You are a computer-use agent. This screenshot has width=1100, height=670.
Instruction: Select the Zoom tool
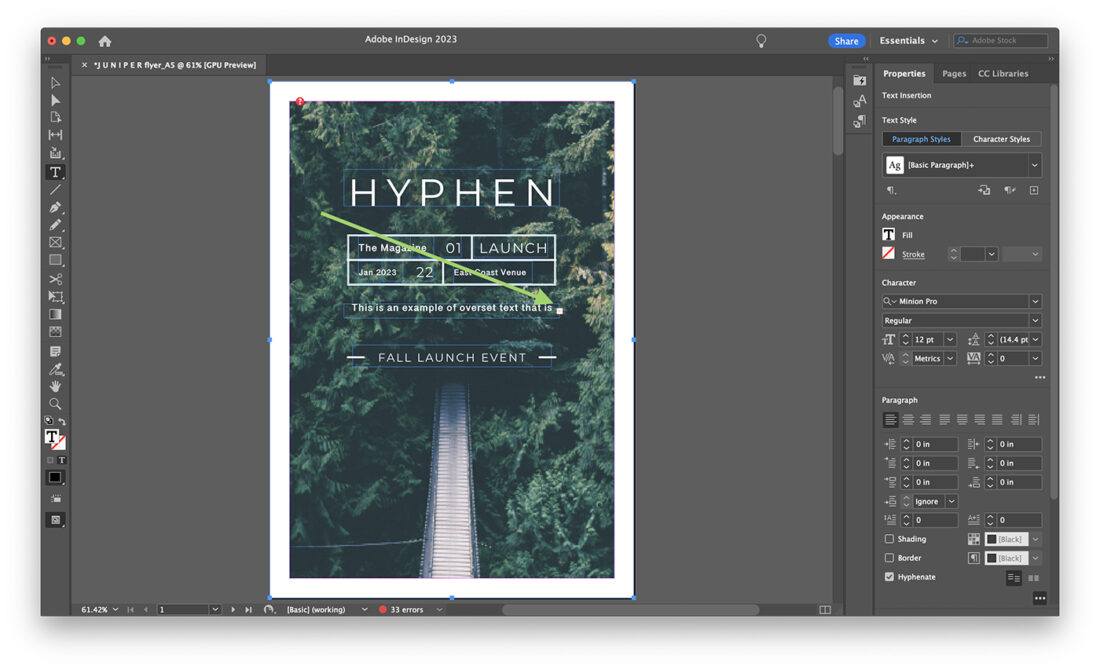coord(56,404)
